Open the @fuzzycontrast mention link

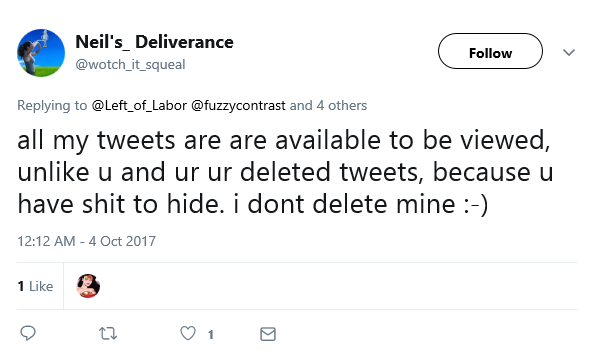tap(238, 105)
